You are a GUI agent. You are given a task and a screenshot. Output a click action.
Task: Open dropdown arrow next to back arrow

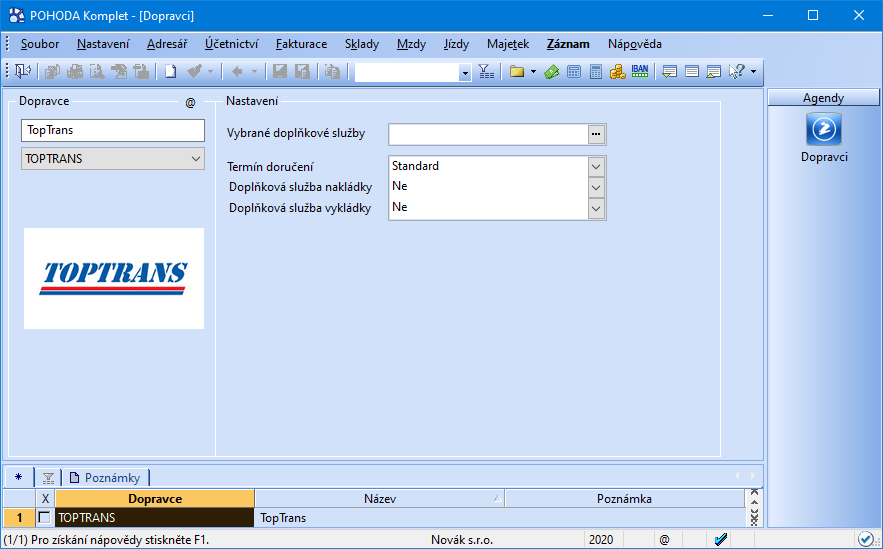tap(254, 72)
